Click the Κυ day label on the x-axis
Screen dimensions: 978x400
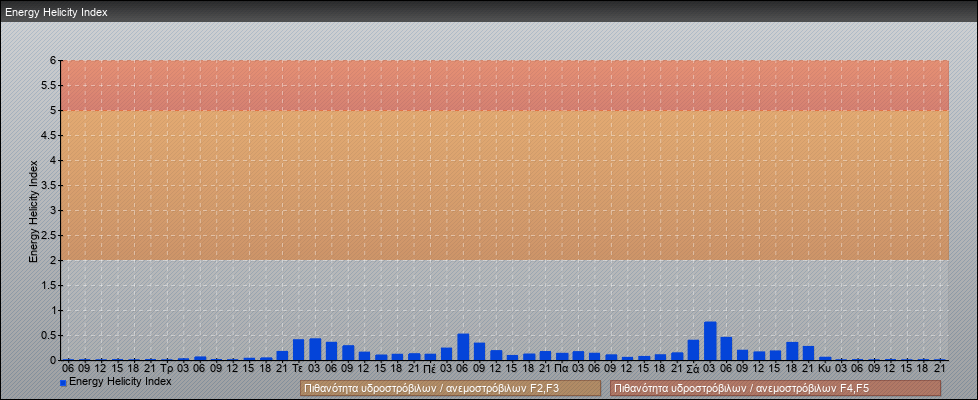click(825, 368)
